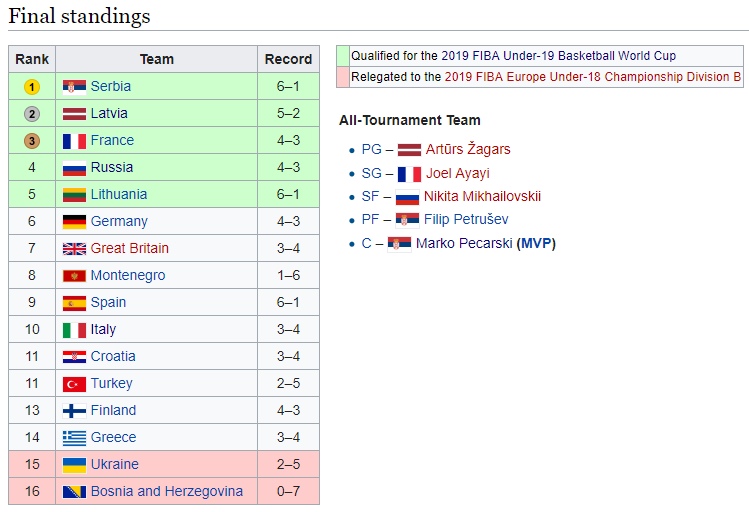
Task: Click the bronze medal rank 3 icon
Action: (x=32, y=141)
